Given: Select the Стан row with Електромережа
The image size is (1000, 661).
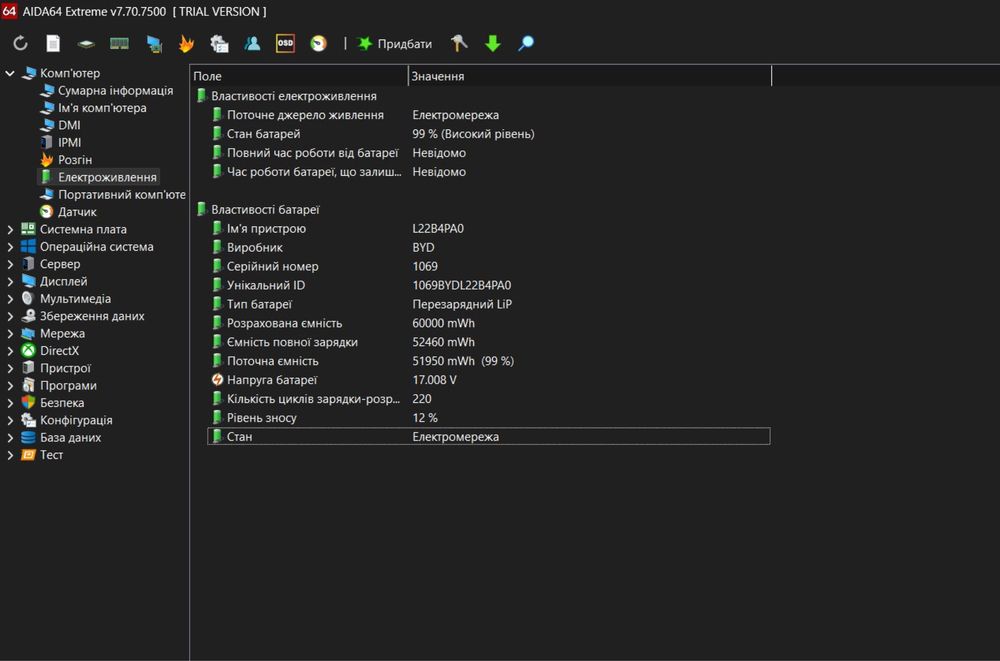Looking at the screenshot, I should pos(489,436).
